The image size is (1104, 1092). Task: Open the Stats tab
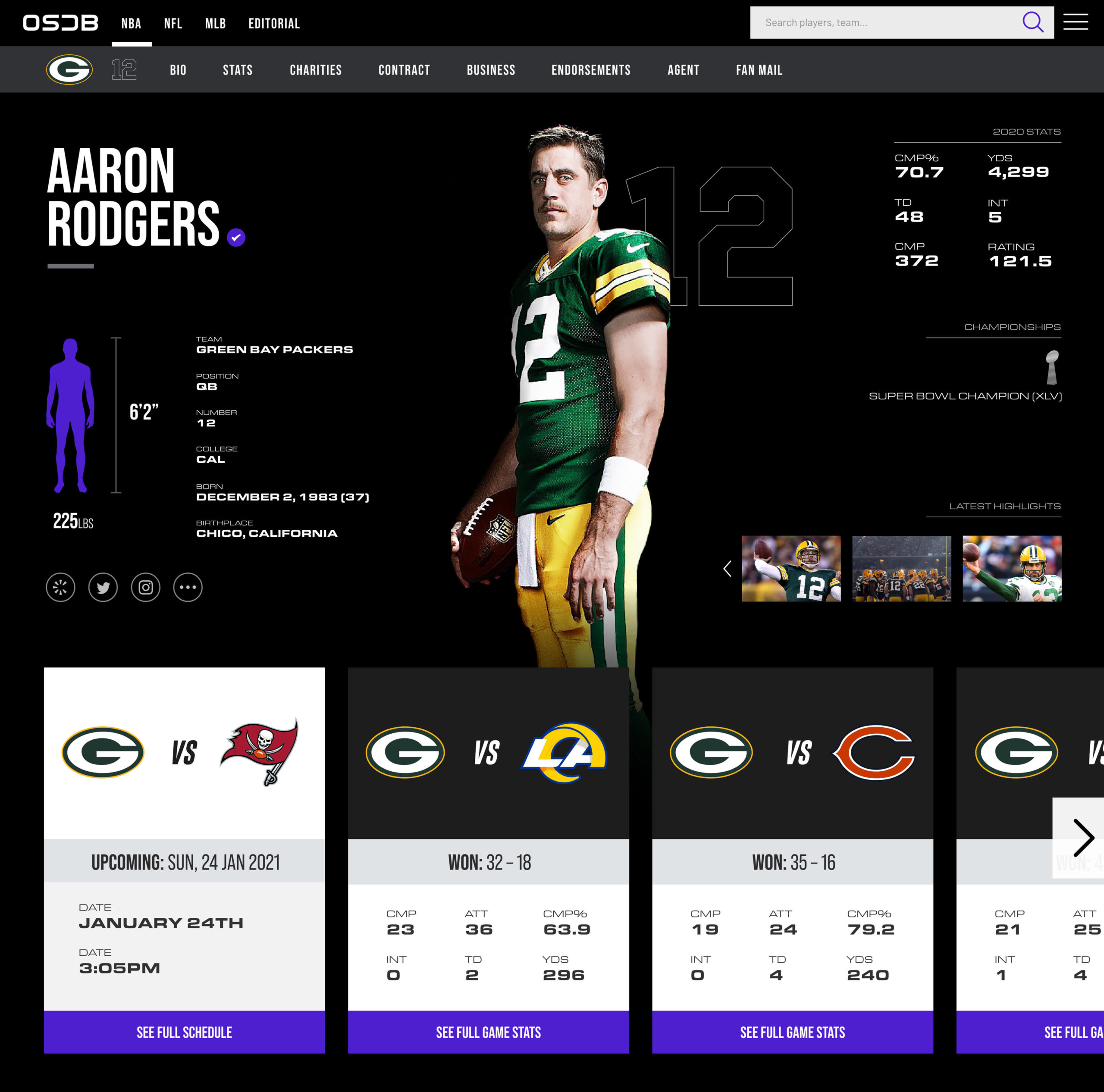[238, 70]
